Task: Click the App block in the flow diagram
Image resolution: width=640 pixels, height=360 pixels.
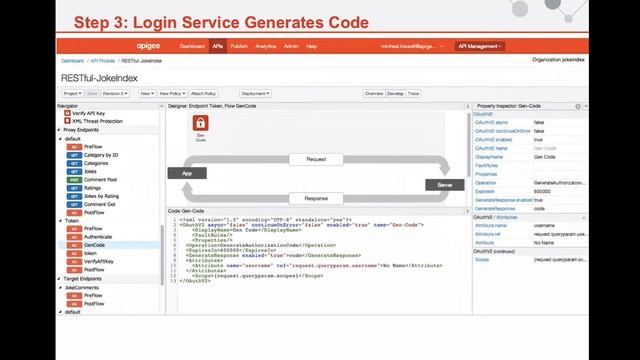Action: [x=187, y=173]
